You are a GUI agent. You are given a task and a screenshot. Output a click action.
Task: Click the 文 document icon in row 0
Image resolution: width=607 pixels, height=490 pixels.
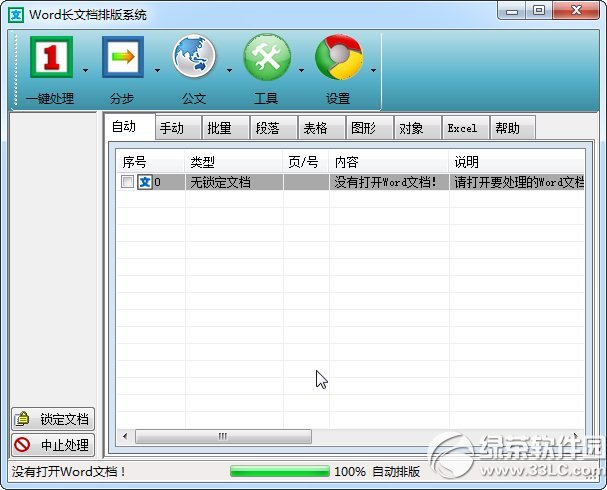click(145, 182)
